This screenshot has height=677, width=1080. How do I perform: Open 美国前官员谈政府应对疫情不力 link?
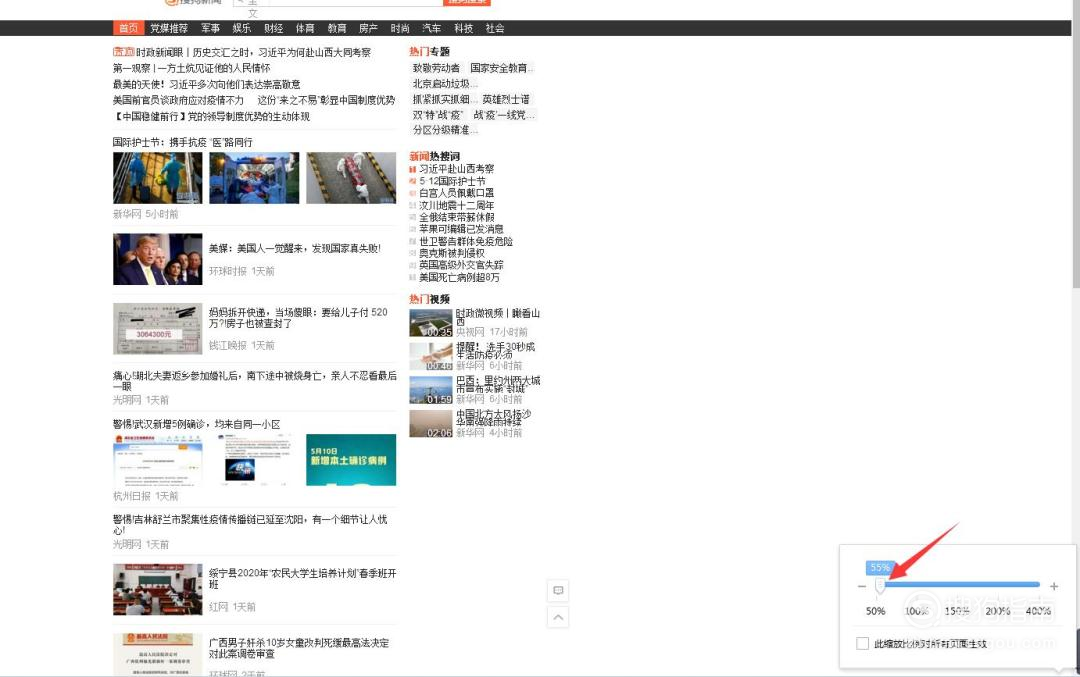[178, 100]
